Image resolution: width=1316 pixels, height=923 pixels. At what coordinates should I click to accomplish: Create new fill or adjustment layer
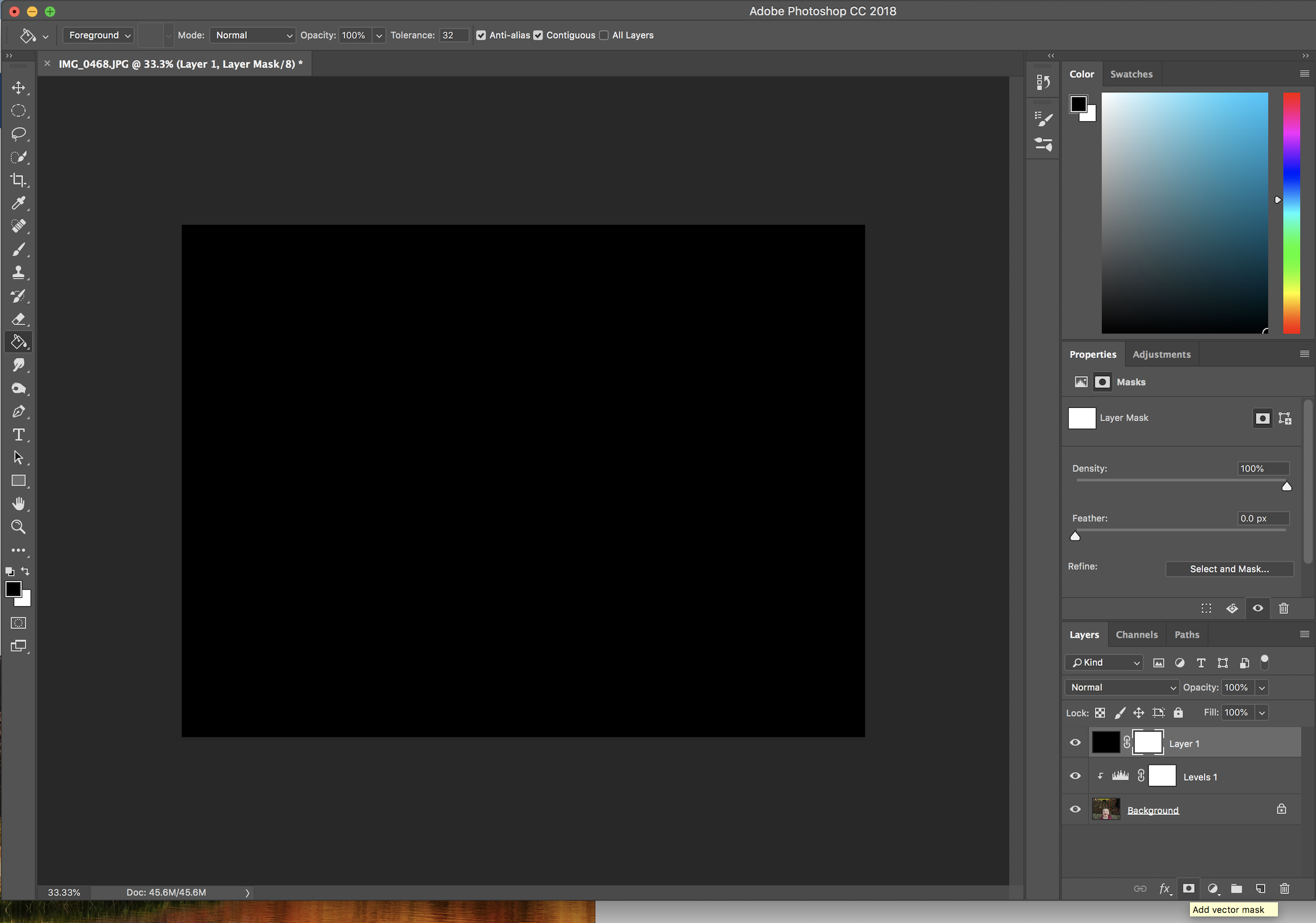(x=1213, y=889)
